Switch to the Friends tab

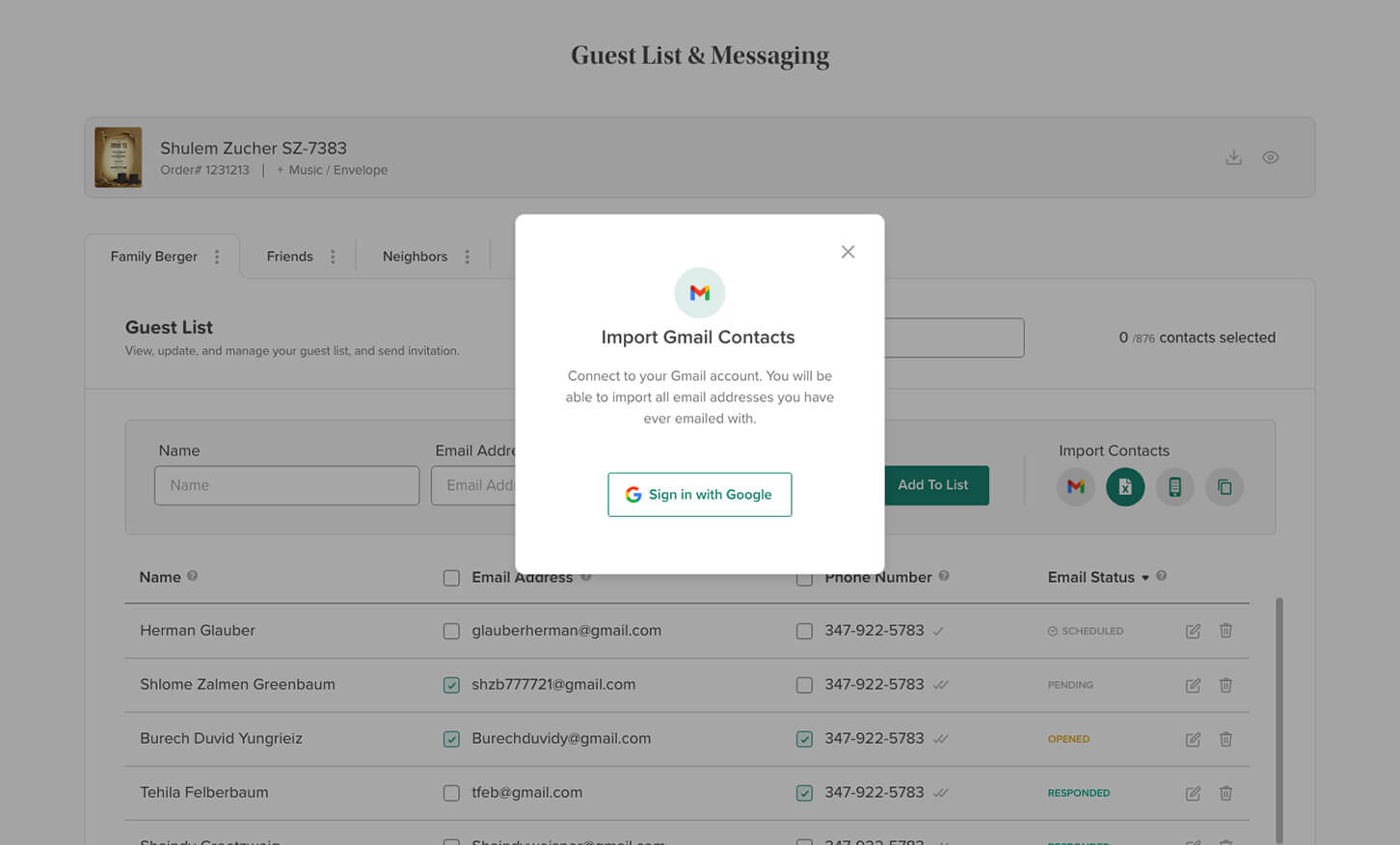tap(289, 257)
